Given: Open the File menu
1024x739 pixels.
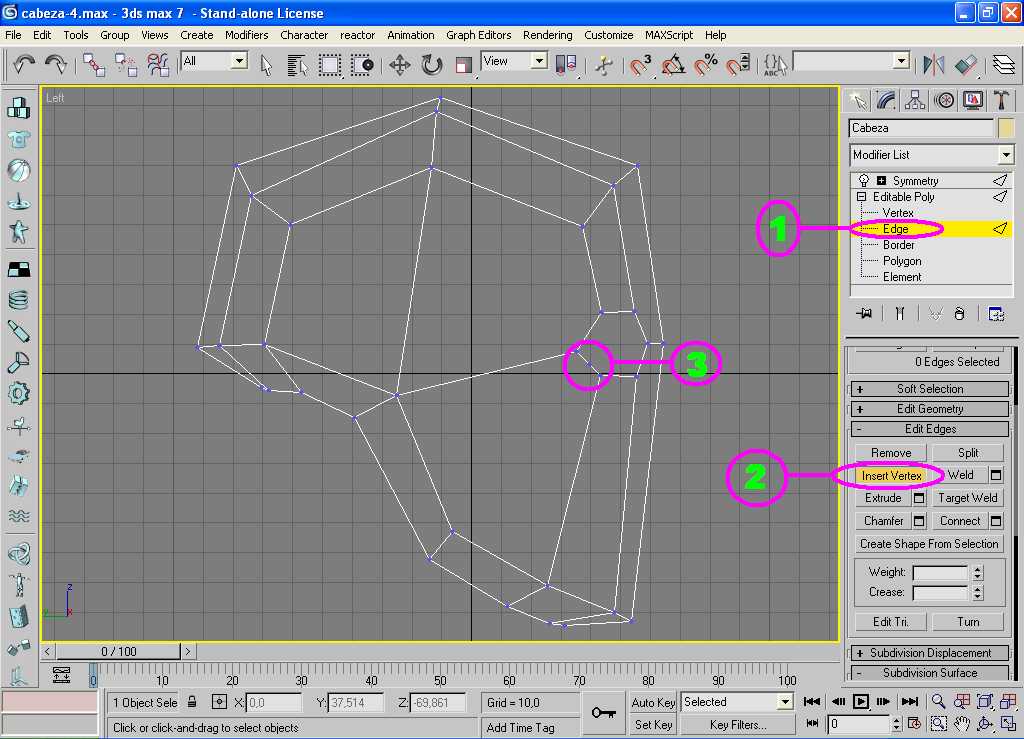Looking at the screenshot, I should [13, 35].
